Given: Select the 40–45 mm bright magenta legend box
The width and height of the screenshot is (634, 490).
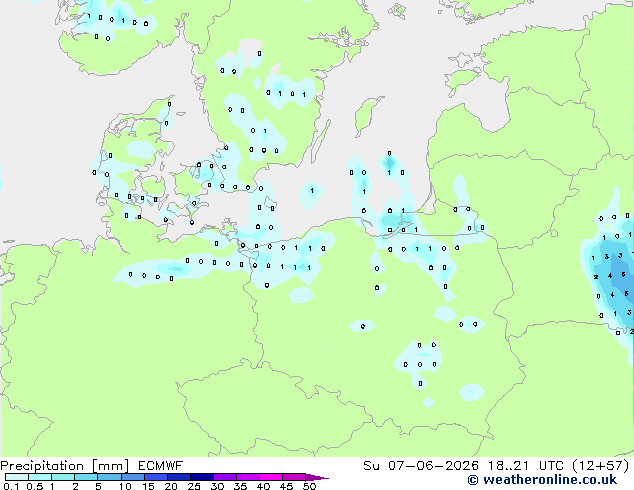Looking at the screenshot, I should click(271, 477).
